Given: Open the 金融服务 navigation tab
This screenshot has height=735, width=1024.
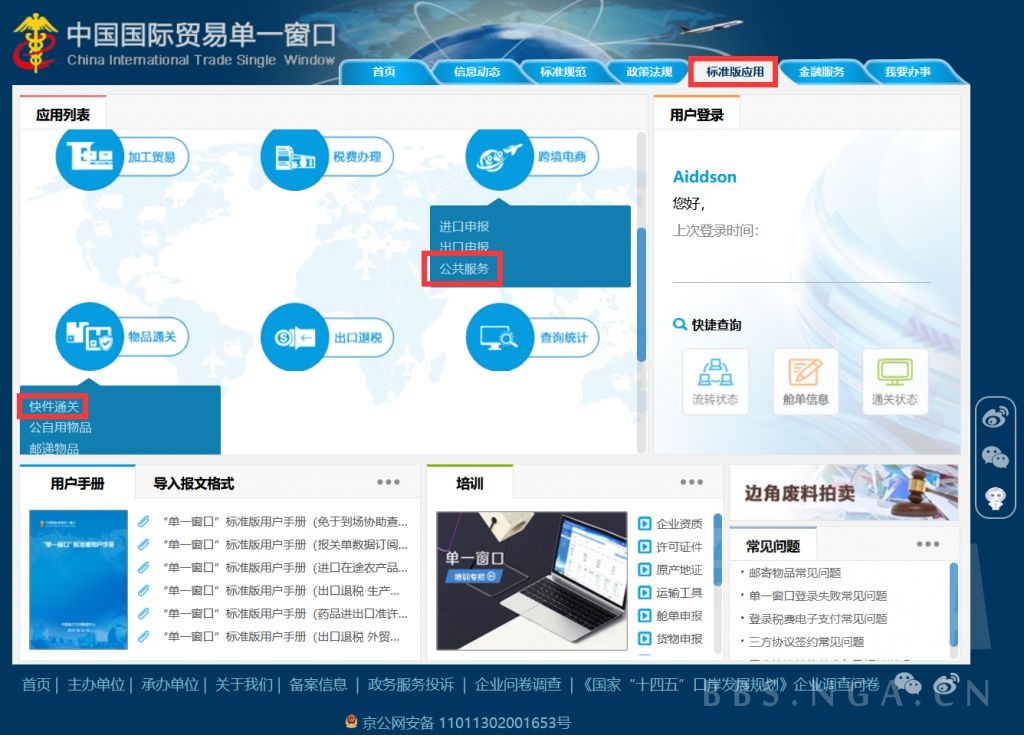Looking at the screenshot, I should (x=822, y=72).
